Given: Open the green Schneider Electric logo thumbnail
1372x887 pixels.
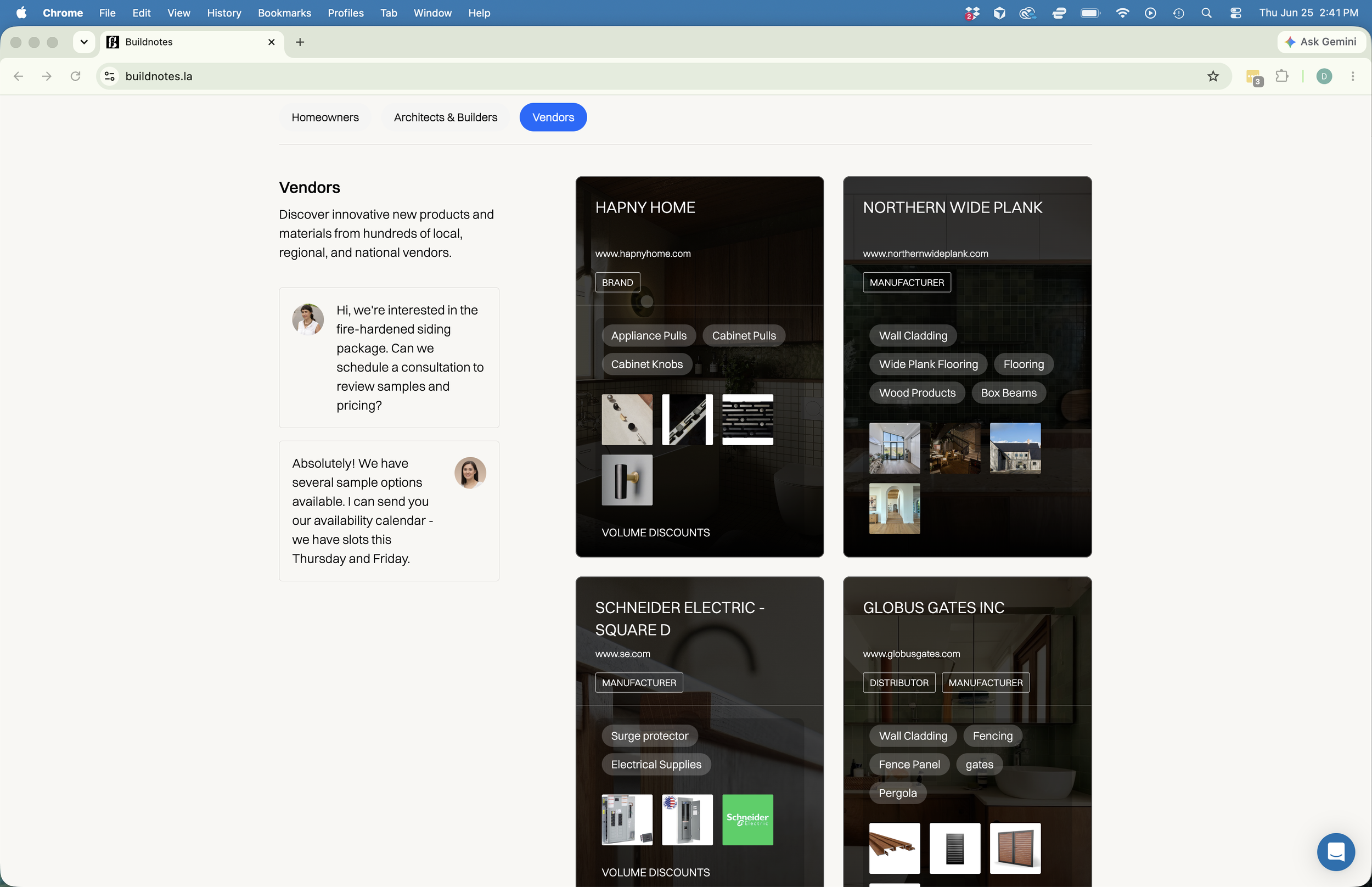Looking at the screenshot, I should tap(747, 819).
